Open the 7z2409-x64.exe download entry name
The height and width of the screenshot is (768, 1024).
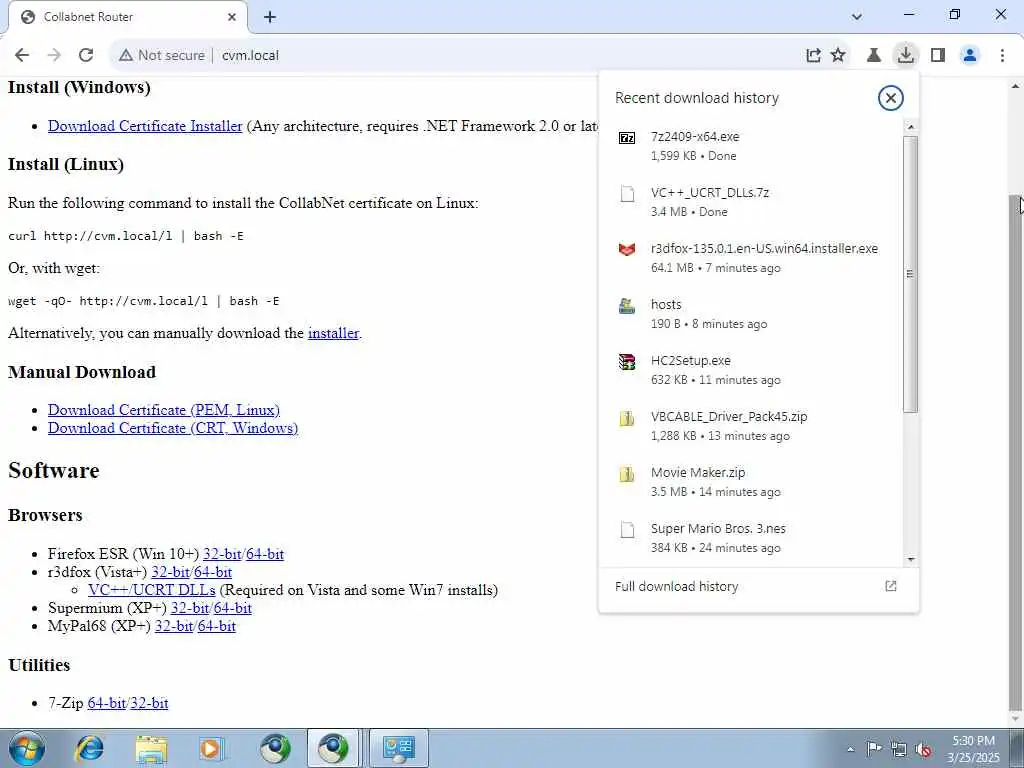click(695, 137)
